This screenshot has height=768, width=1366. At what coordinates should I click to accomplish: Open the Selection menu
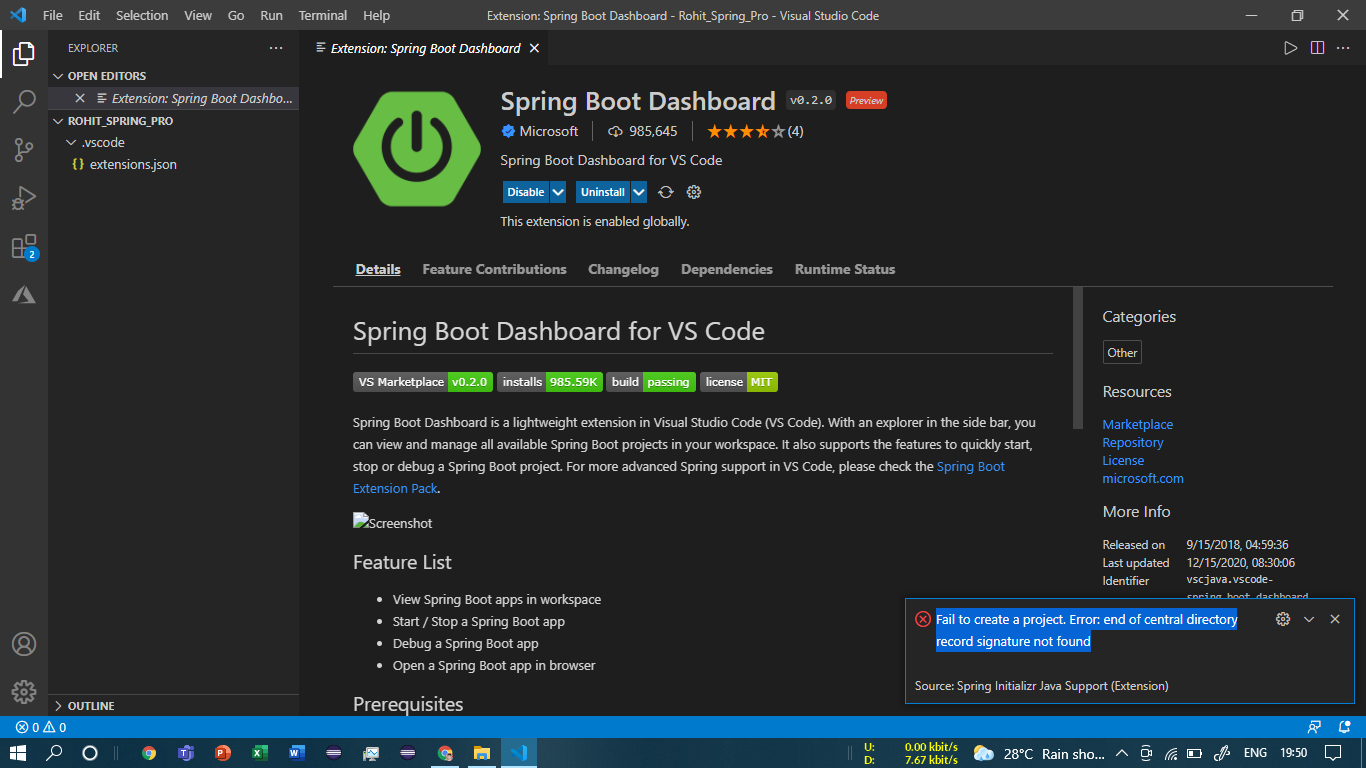pos(142,15)
